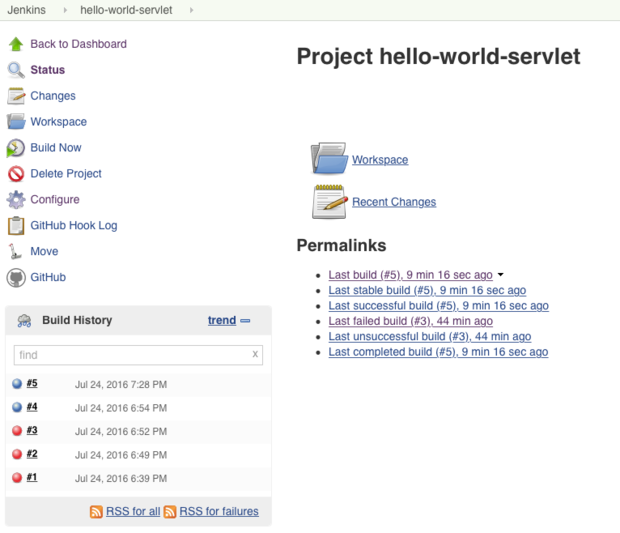Open the GitHub sidebar link
Viewport: 620px width, 533px height.
(x=48, y=277)
